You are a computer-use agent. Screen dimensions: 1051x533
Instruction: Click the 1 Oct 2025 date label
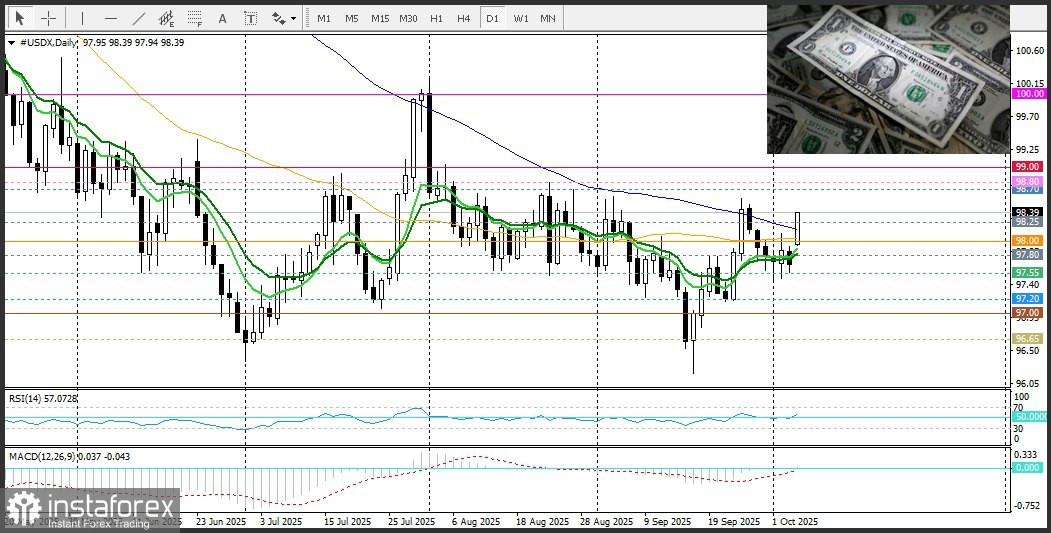point(795,521)
